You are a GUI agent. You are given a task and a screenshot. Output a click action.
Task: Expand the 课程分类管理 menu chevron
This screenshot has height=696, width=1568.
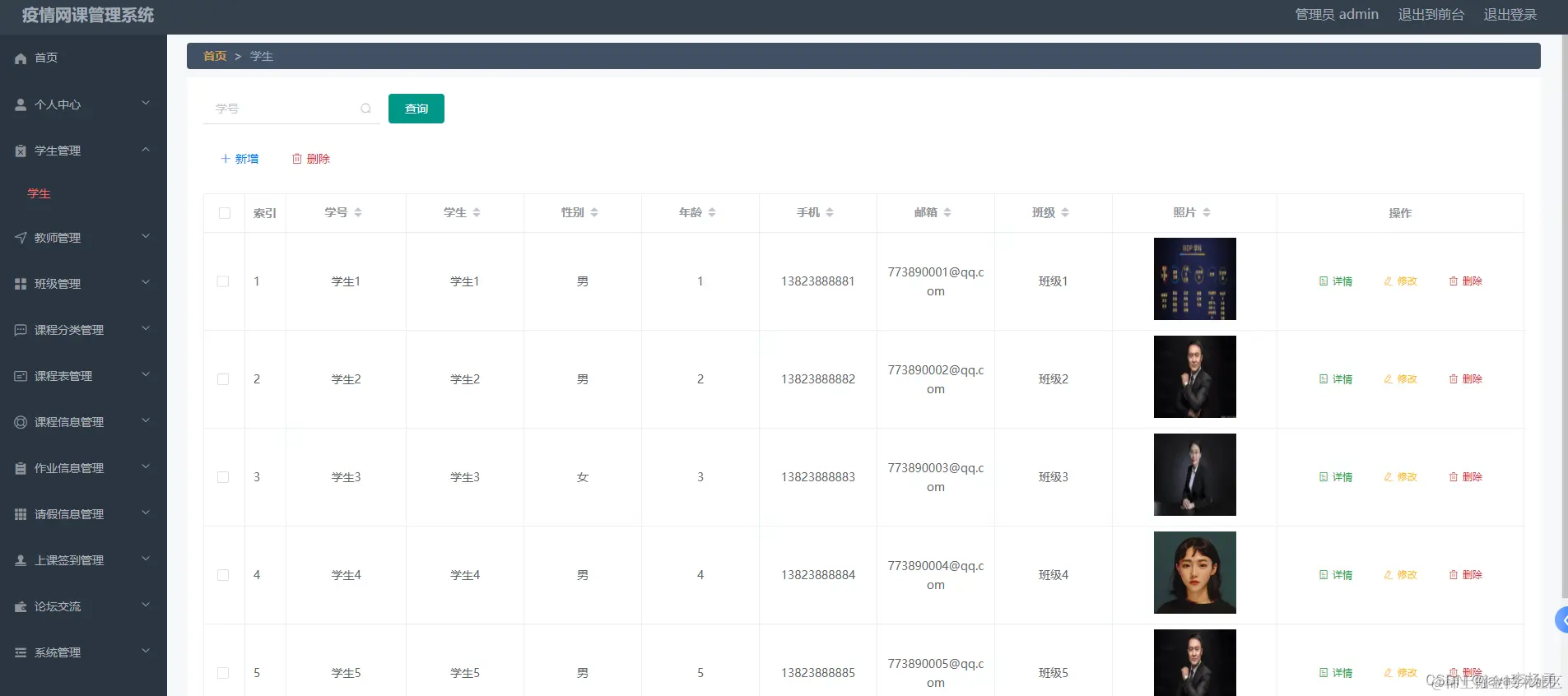coord(146,328)
